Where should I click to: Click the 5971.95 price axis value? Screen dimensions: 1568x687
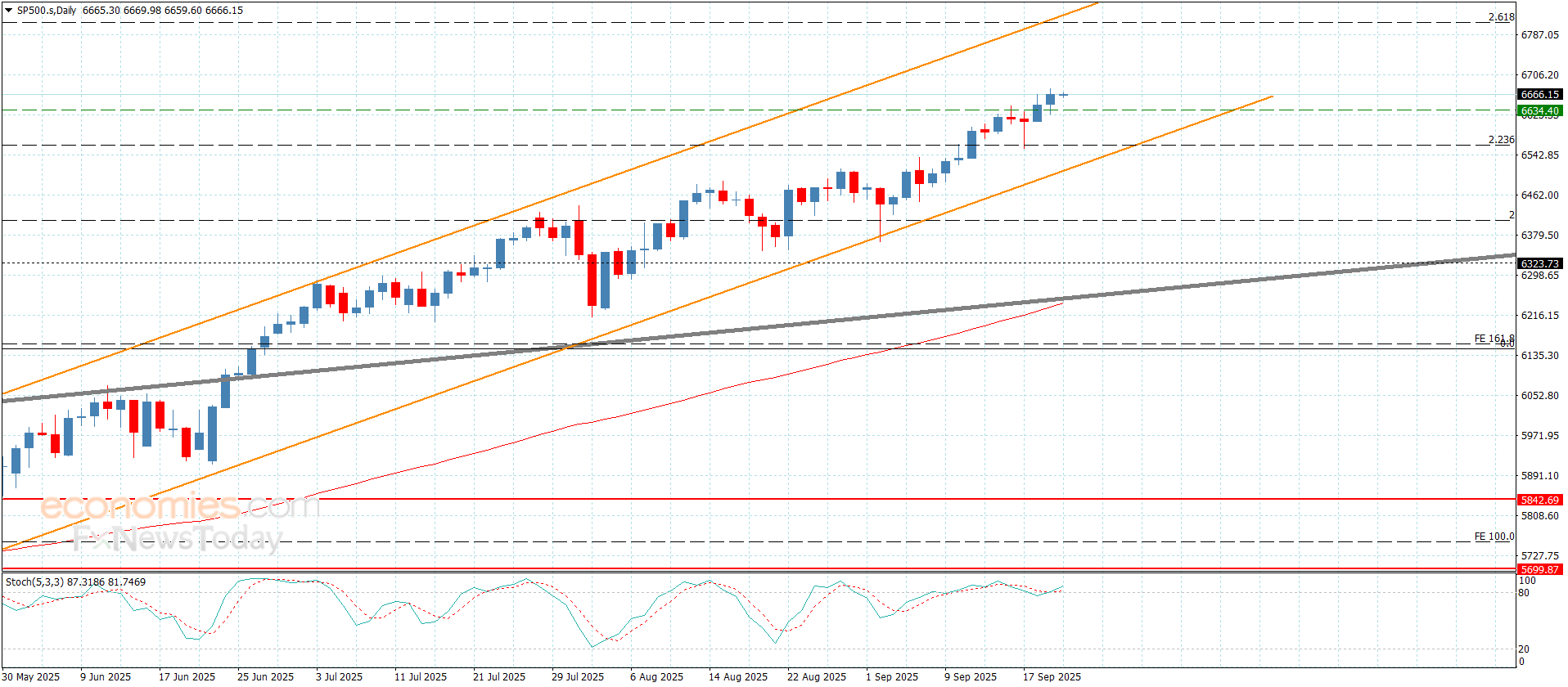1539,436
